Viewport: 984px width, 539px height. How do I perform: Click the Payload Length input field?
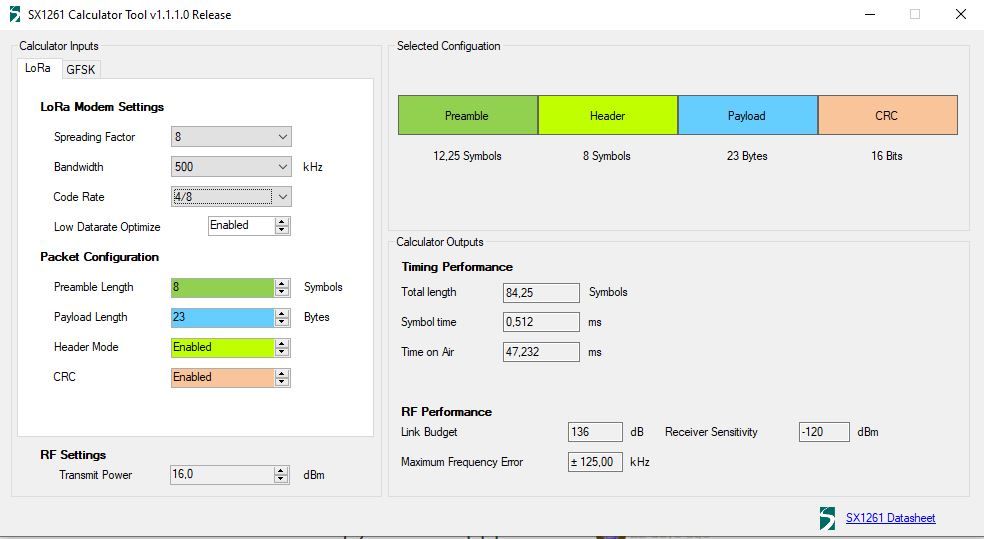[x=223, y=318]
